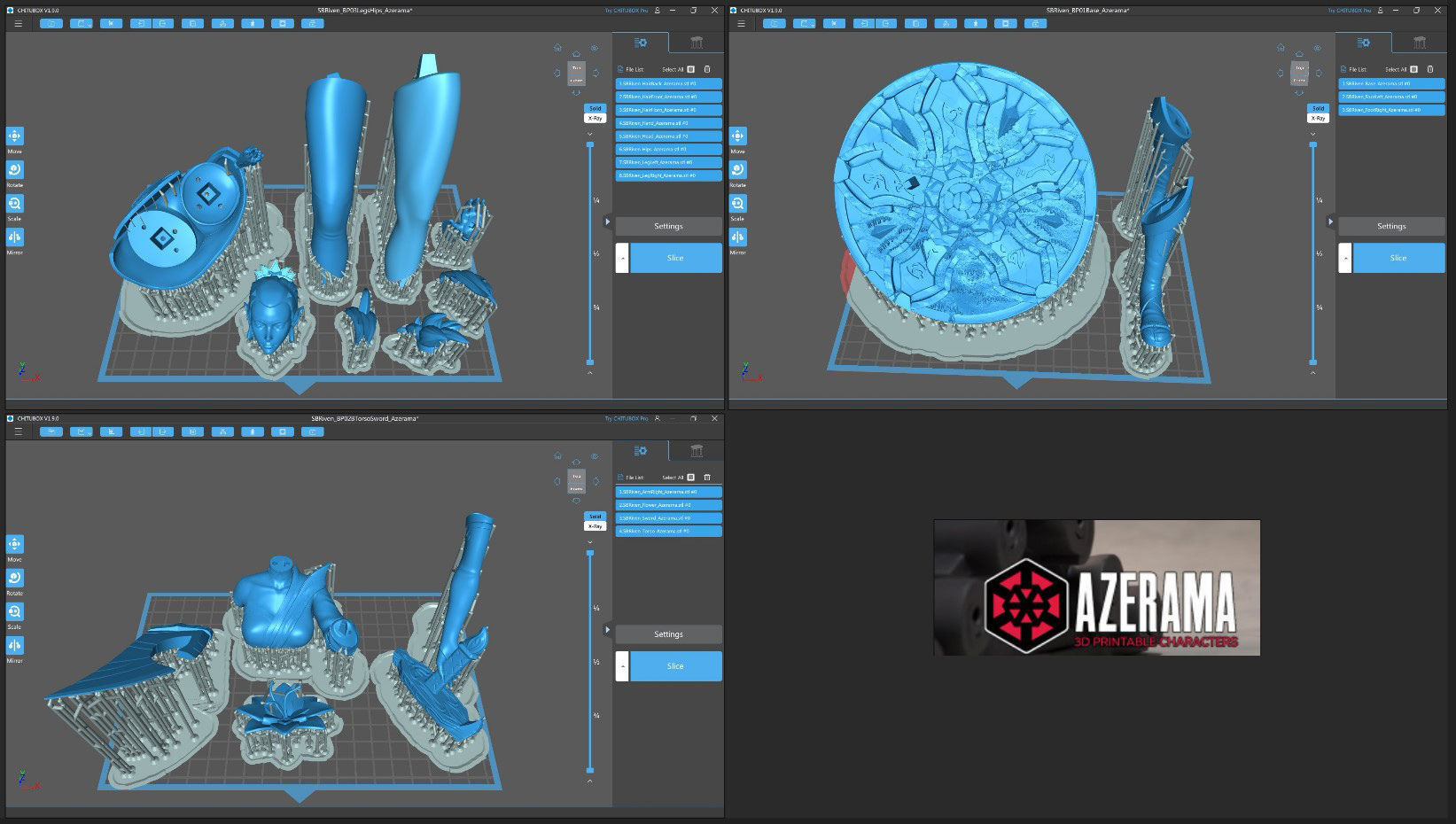Switch to the supports pillar tab in Base panel

(x=1420, y=43)
